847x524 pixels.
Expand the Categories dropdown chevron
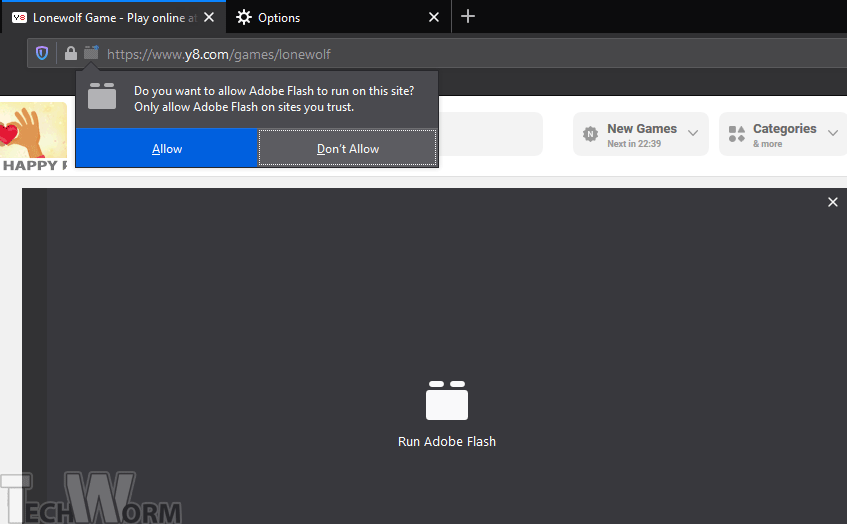pyautogui.click(x=833, y=132)
